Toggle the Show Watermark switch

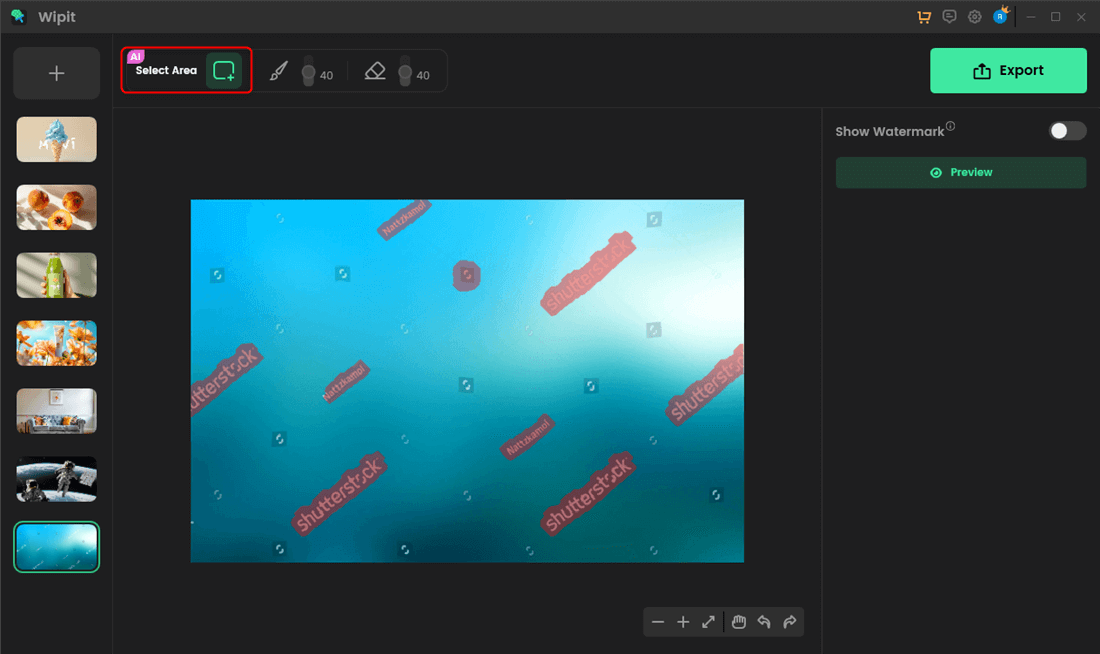pyautogui.click(x=1067, y=131)
